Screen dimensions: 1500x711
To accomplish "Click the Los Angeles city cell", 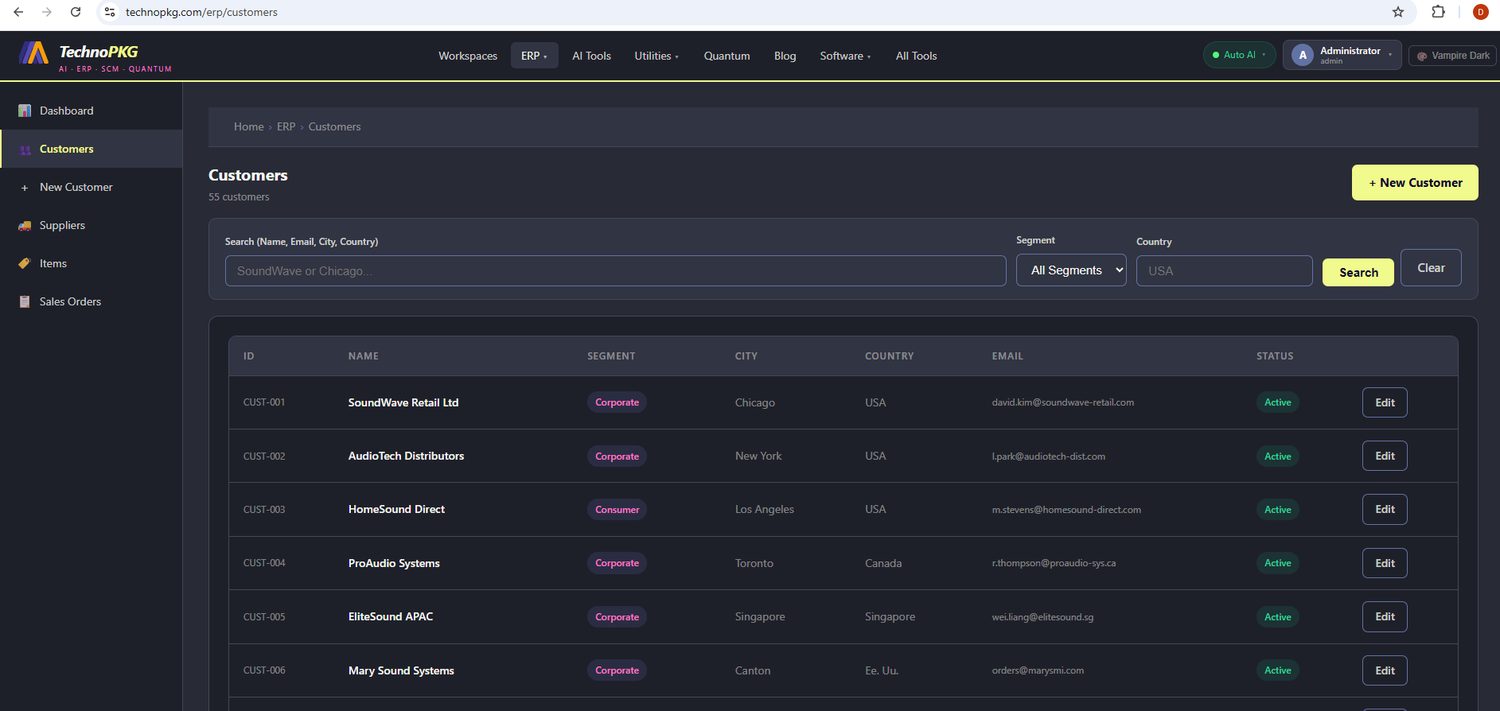I will (x=764, y=510).
